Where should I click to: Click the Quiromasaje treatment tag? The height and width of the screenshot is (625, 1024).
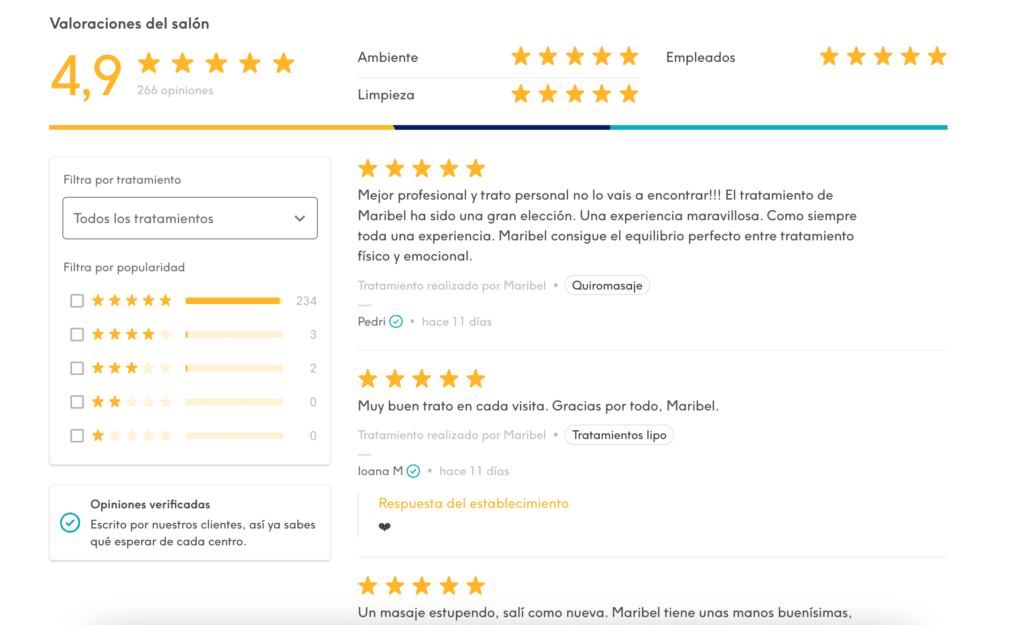point(607,286)
